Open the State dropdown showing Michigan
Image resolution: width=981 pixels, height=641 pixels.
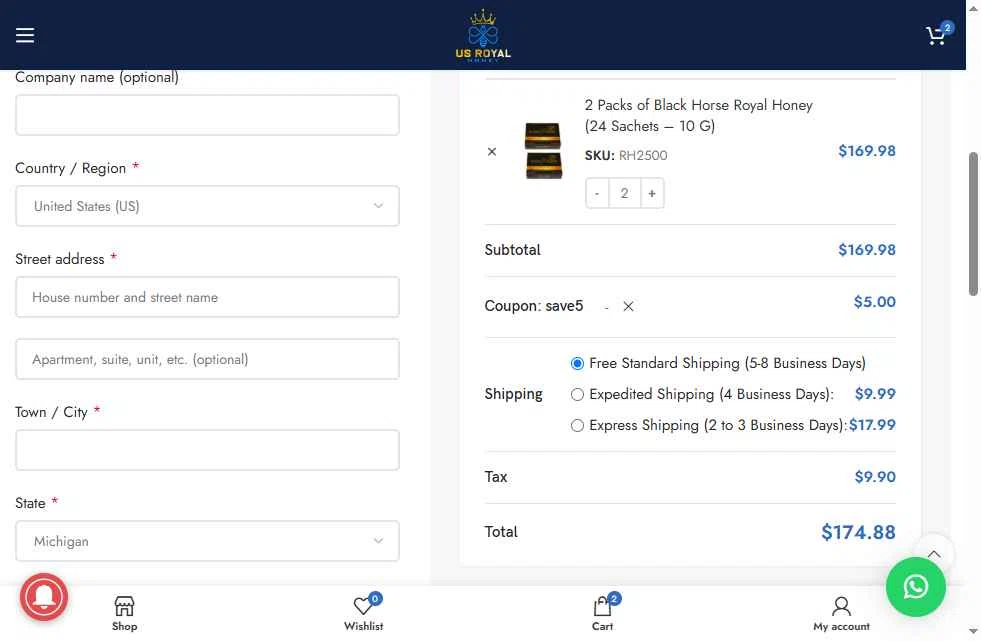(x=207, y=541)
